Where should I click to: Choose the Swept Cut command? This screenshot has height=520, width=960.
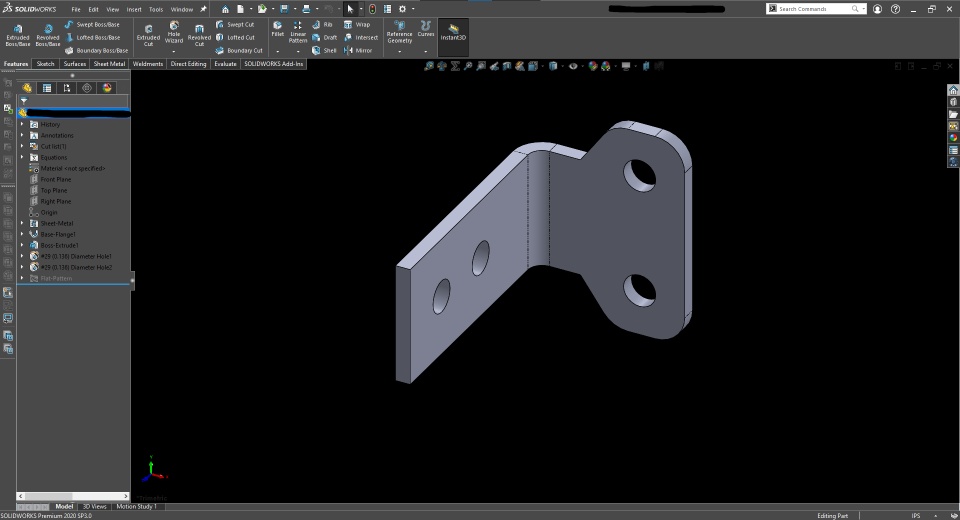(235, 24)
